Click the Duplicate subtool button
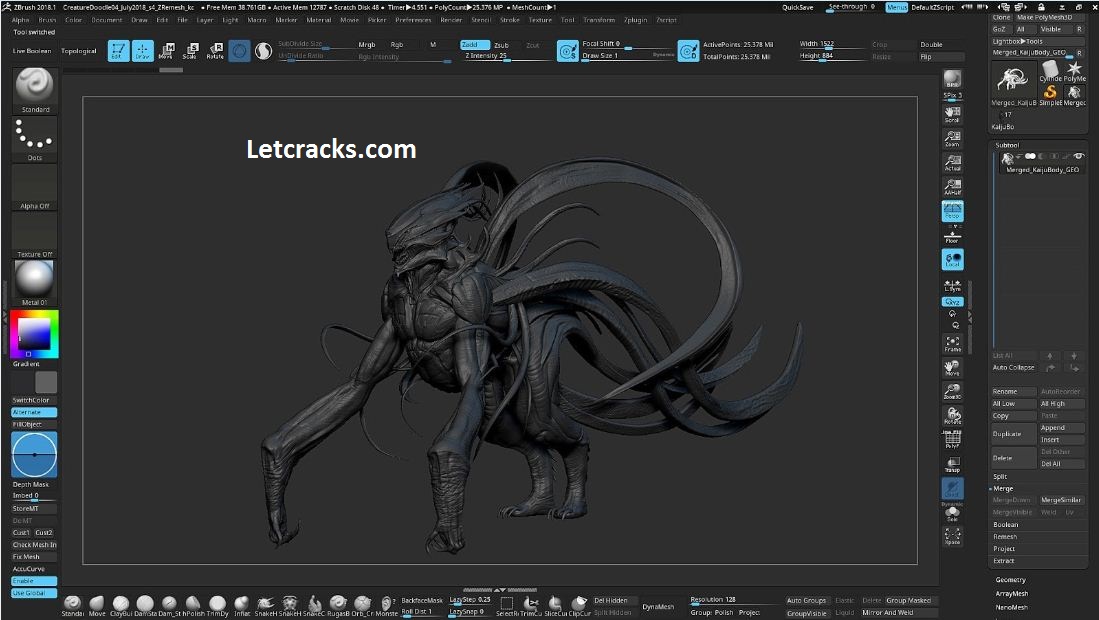The image size is (1099, 620). pyautogui.click(x=1013, y=434)
